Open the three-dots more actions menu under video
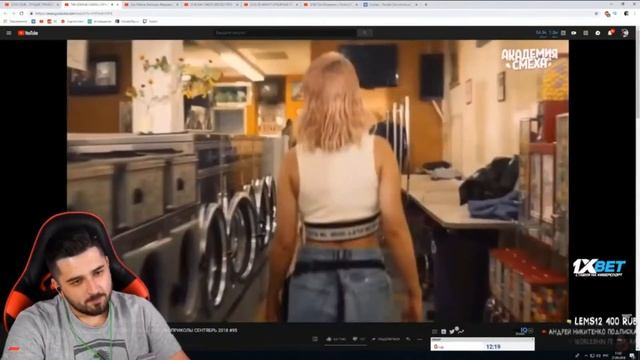640x360 pixels. [x=420, y=339]
